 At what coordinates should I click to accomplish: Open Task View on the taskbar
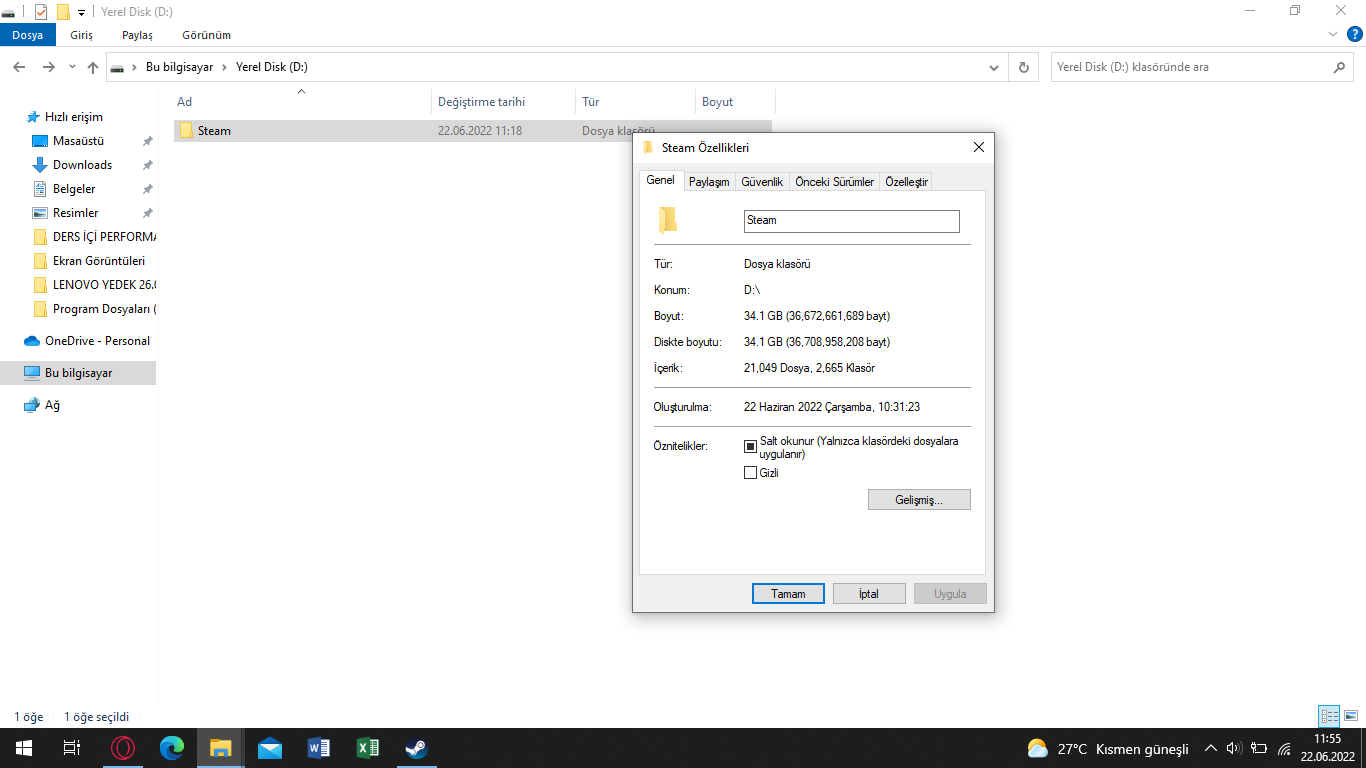pos(72,748)
